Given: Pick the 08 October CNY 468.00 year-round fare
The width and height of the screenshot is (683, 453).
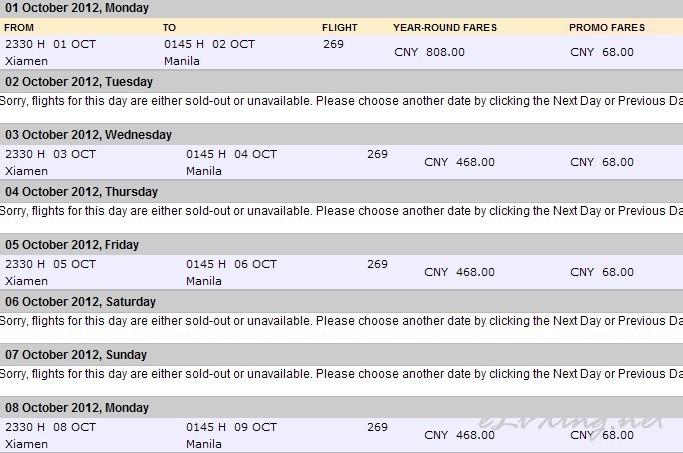Looking at the screenshot, I should [459, 435].
